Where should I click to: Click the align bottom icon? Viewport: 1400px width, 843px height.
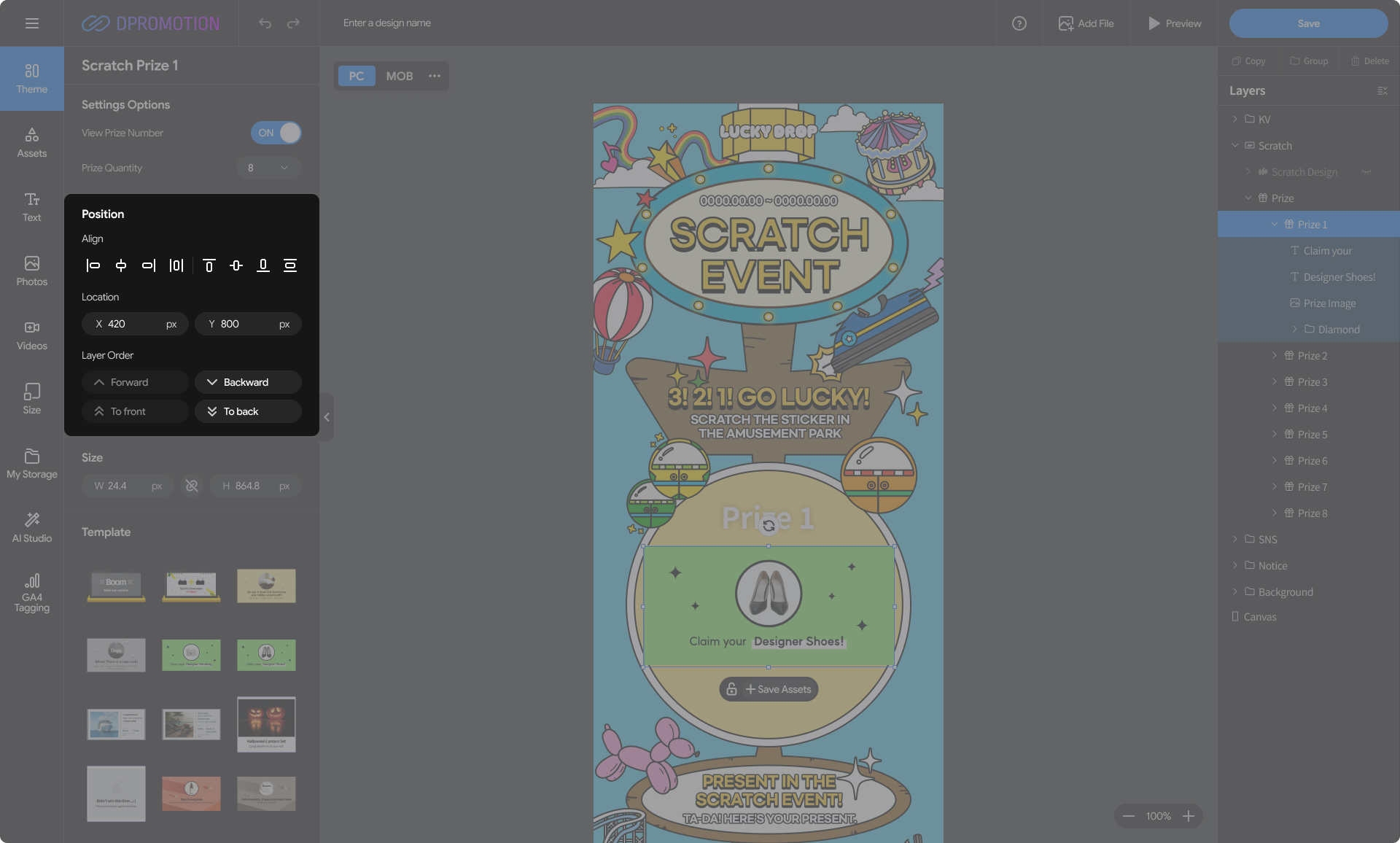(x=263, y=265)
